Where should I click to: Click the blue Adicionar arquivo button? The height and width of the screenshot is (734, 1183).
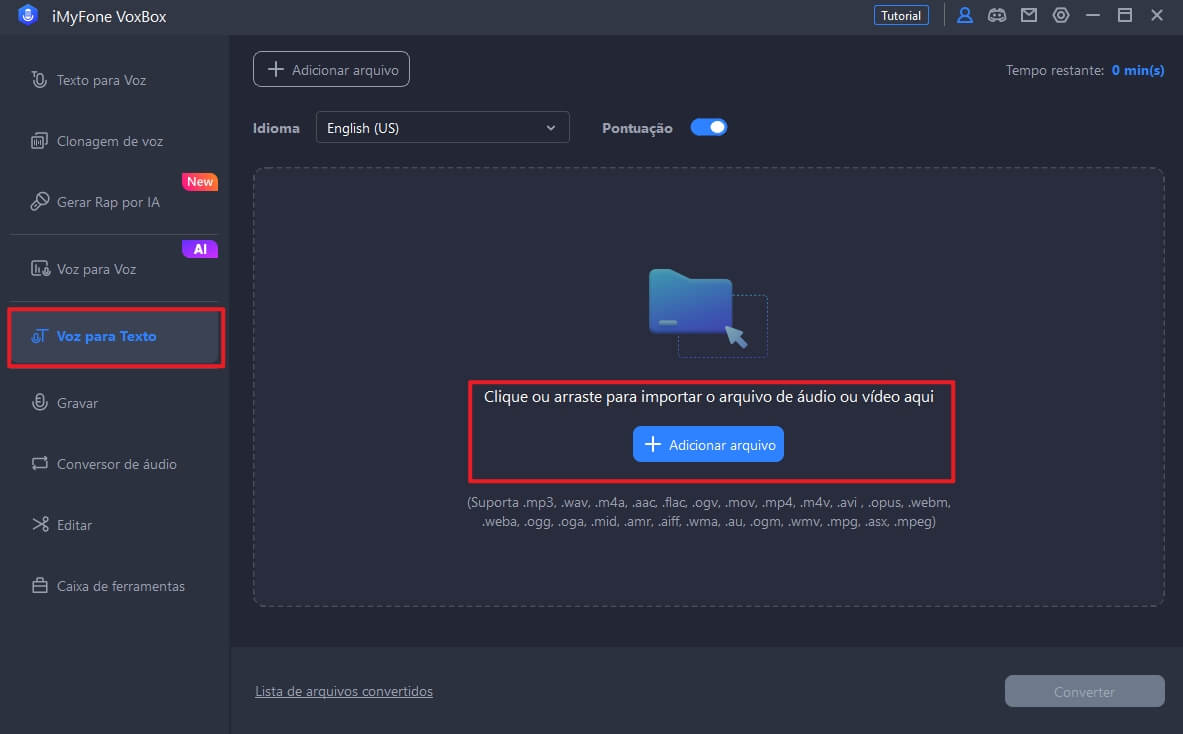708,444
